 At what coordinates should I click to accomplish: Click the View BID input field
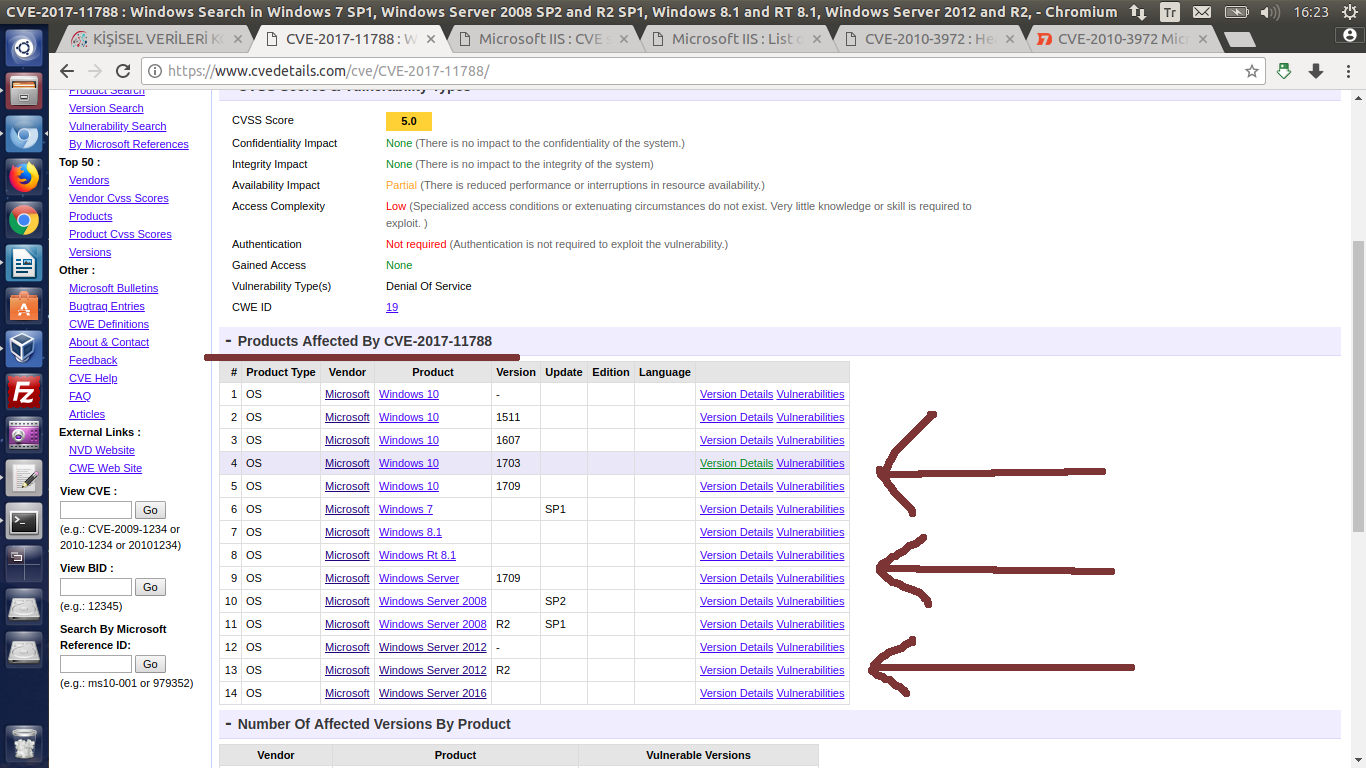(96, 587)
